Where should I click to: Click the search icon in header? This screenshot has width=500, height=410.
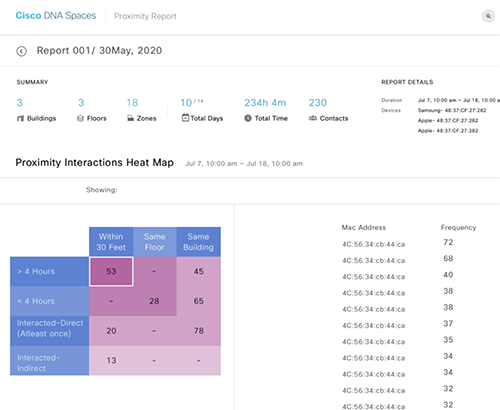pos(488,16)
